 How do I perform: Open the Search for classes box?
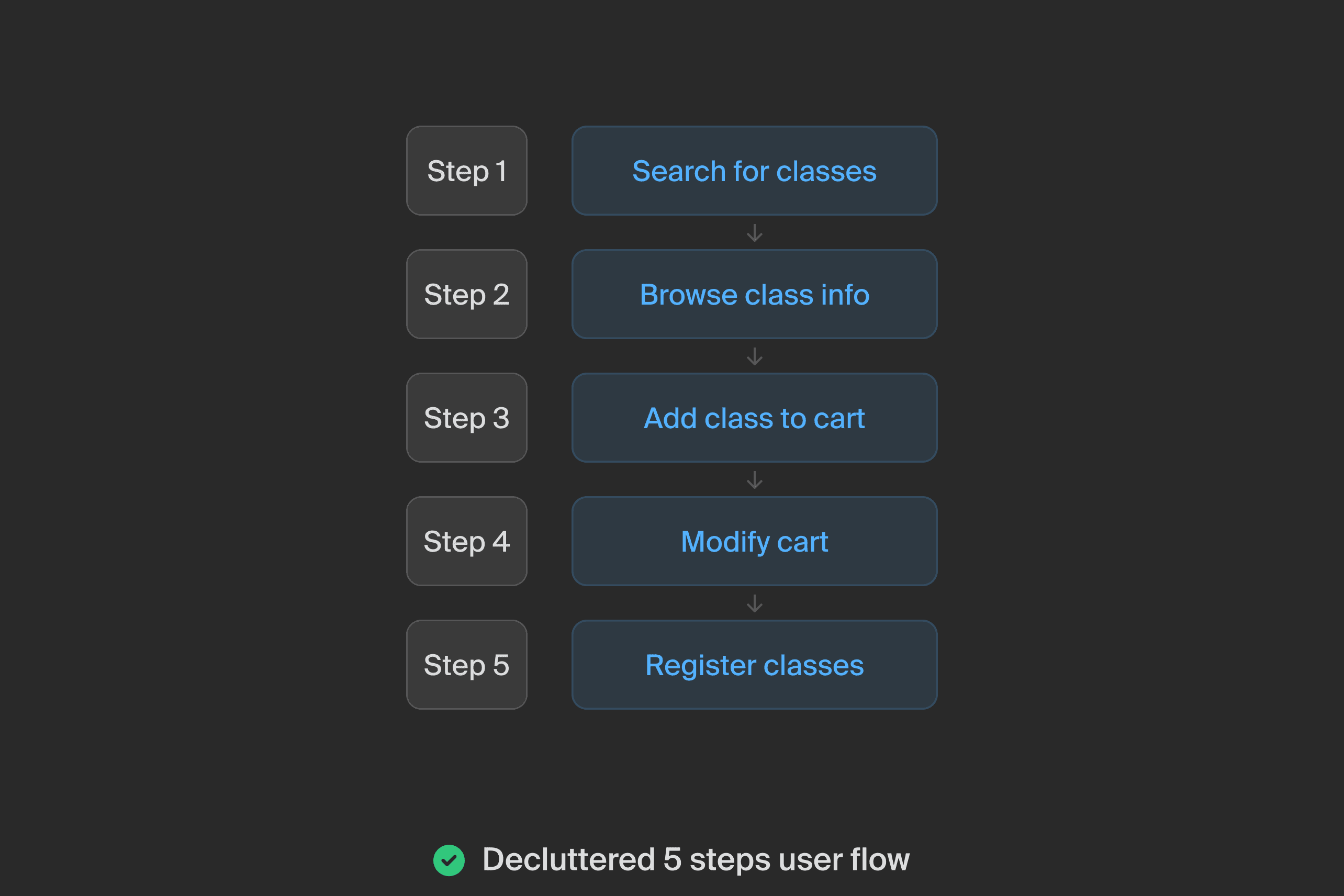754,171
